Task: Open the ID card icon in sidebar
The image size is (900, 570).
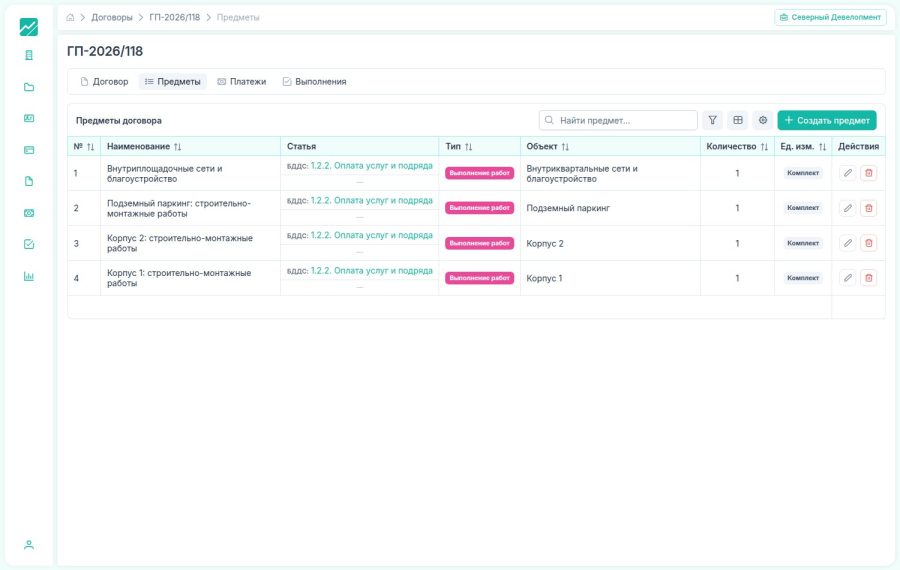Action: [29, 118]
